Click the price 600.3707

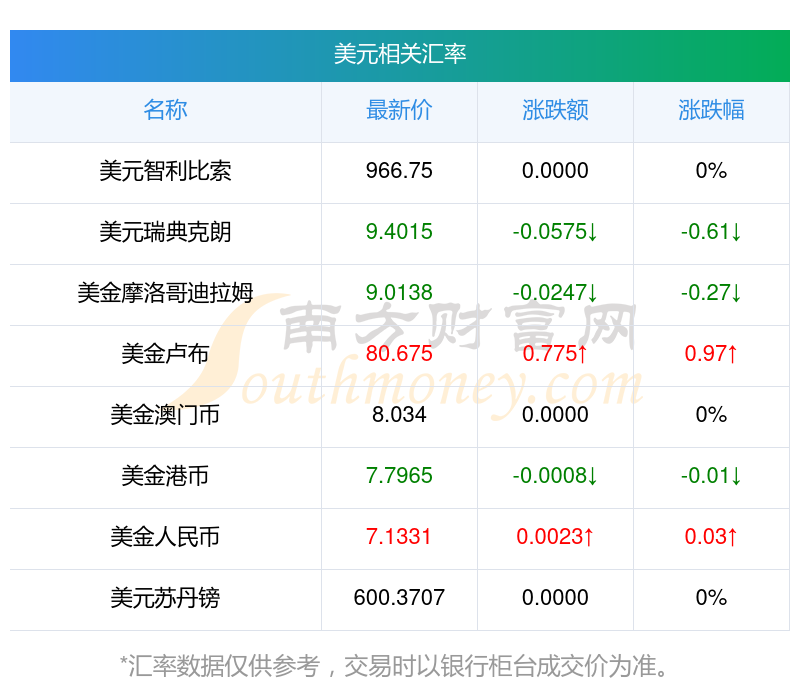(x=399, y=598)
